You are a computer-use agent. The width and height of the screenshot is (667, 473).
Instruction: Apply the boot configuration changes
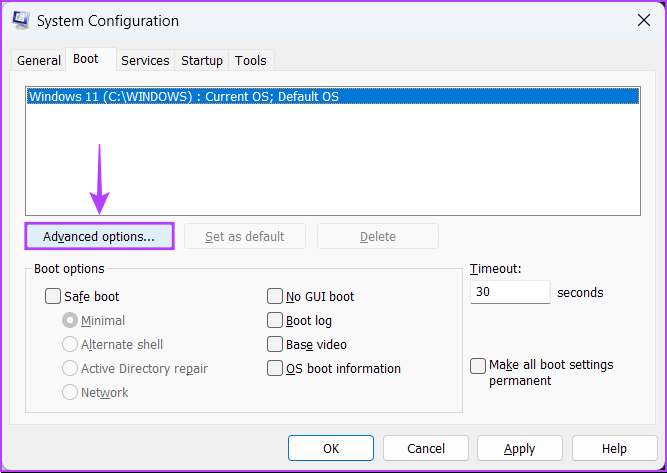(x=519, y=448)
